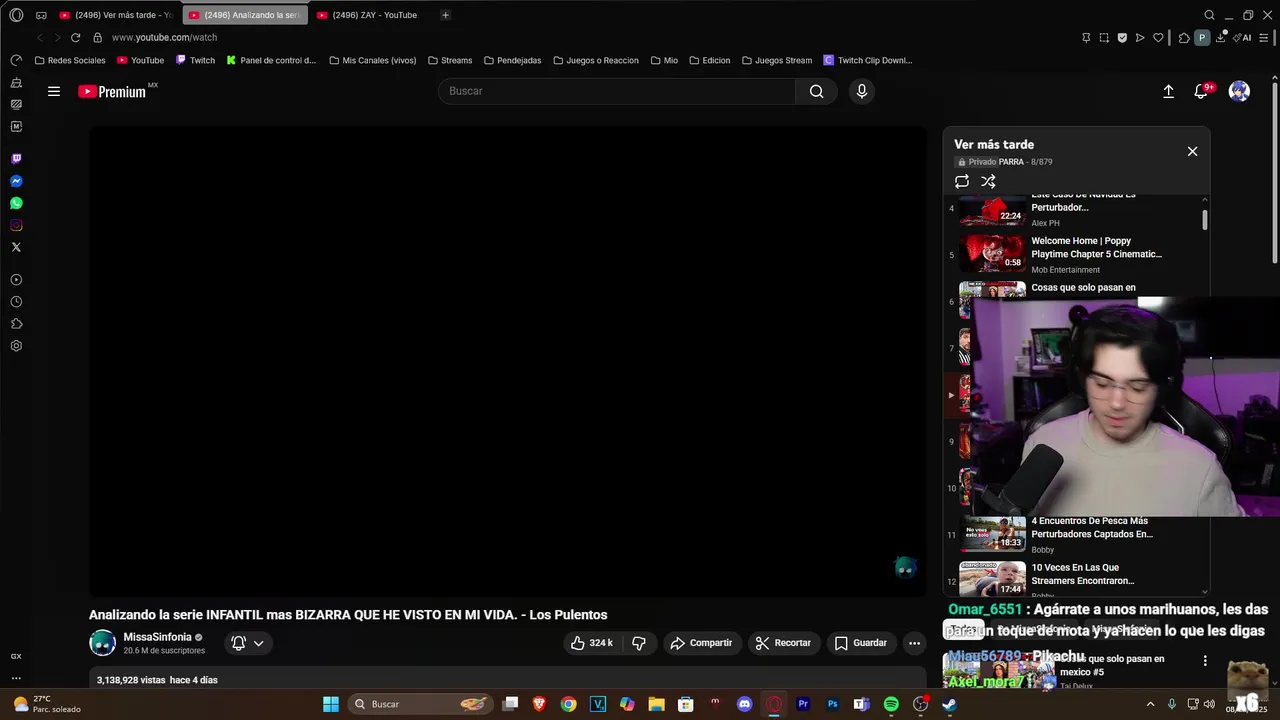
Task: Open the YouTube upload/create icon
Action: (1168, 91)
